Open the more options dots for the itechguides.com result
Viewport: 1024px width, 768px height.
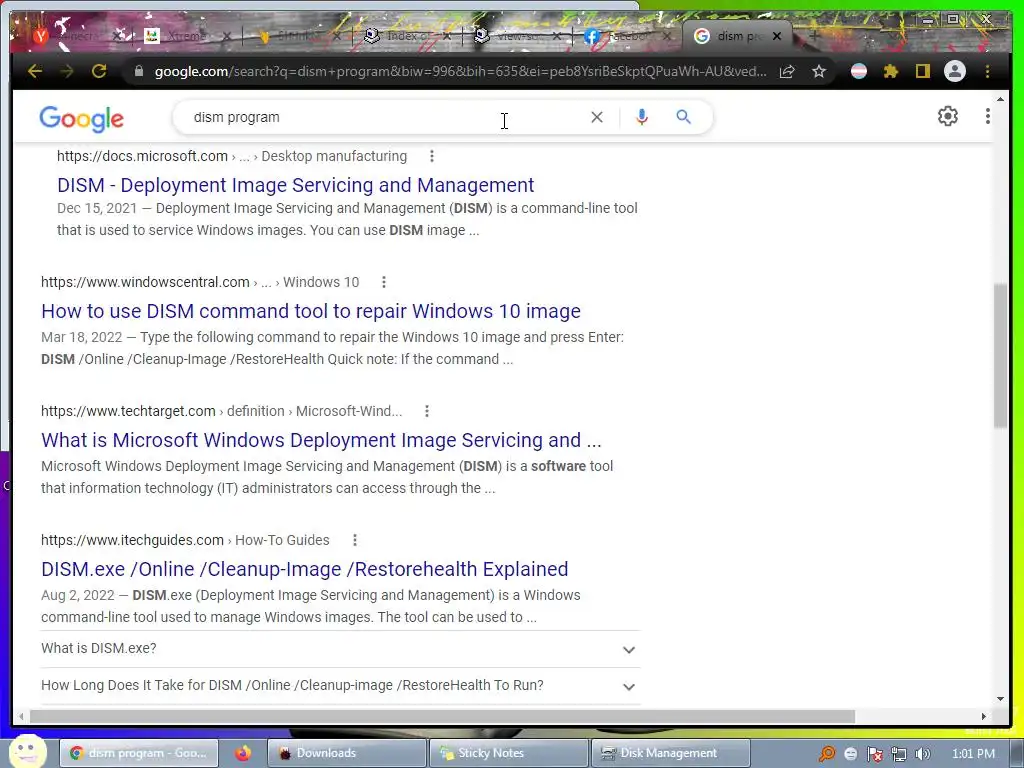355,540
